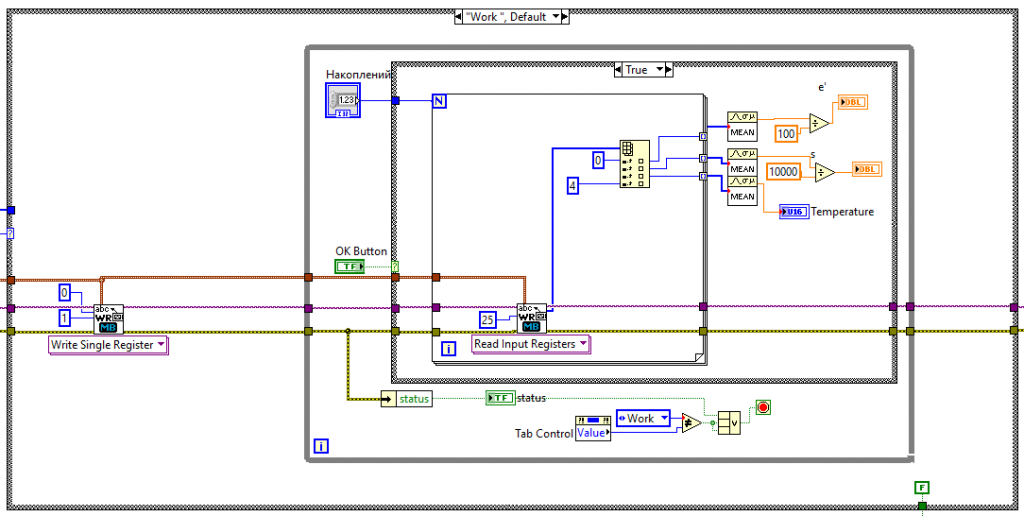Click the Temperature U16 indicator terminal
The image size is (1024, 516).
(x=794, y=212)
